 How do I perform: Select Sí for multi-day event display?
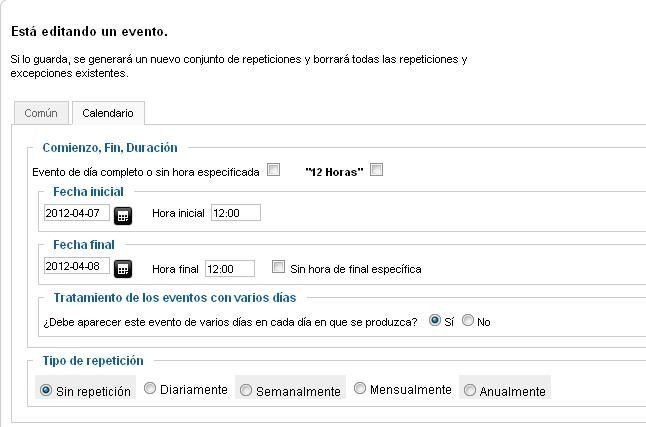(435, 320)
